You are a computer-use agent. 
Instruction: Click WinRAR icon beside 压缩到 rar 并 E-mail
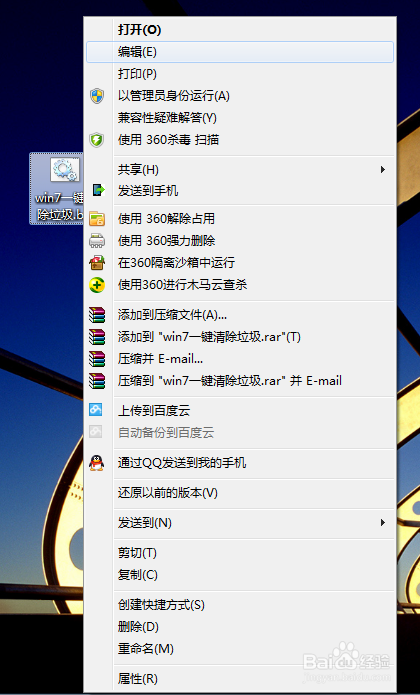(x=97, y=381)
